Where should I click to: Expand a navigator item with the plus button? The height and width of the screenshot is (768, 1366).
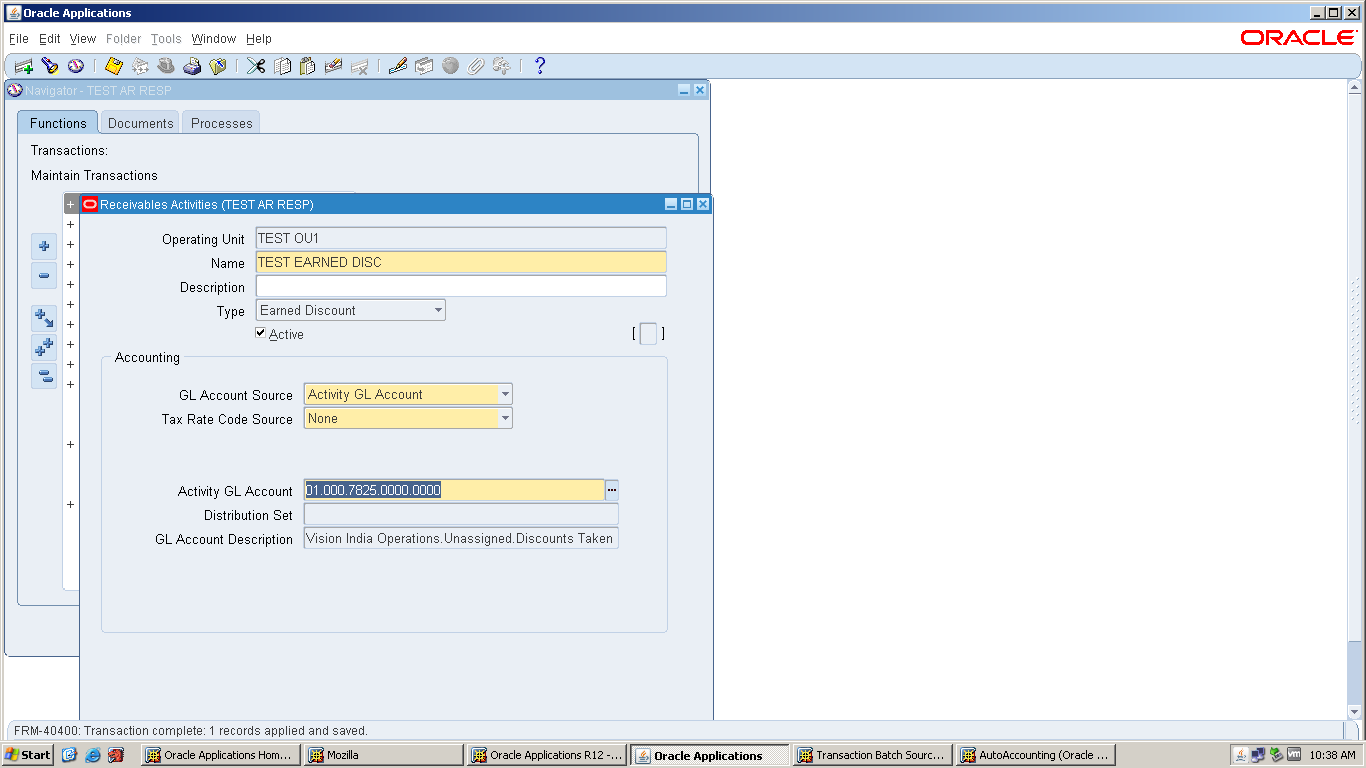(x=43, y=246)
